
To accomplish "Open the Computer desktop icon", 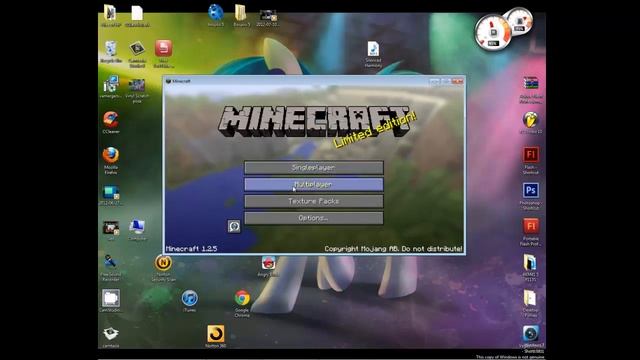I will tap(137, 230).
